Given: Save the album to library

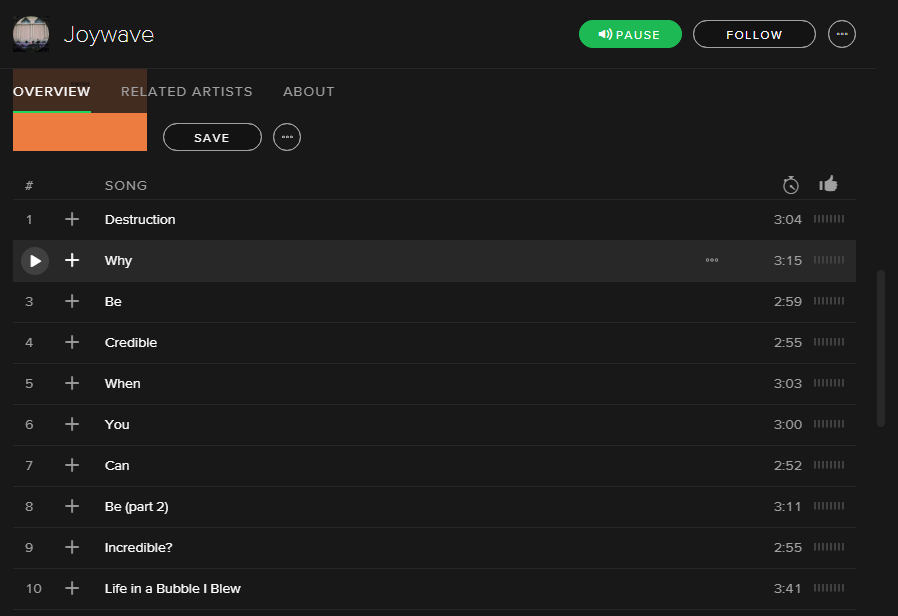Looking at the screenshot, I should click(x=212, y=137).
